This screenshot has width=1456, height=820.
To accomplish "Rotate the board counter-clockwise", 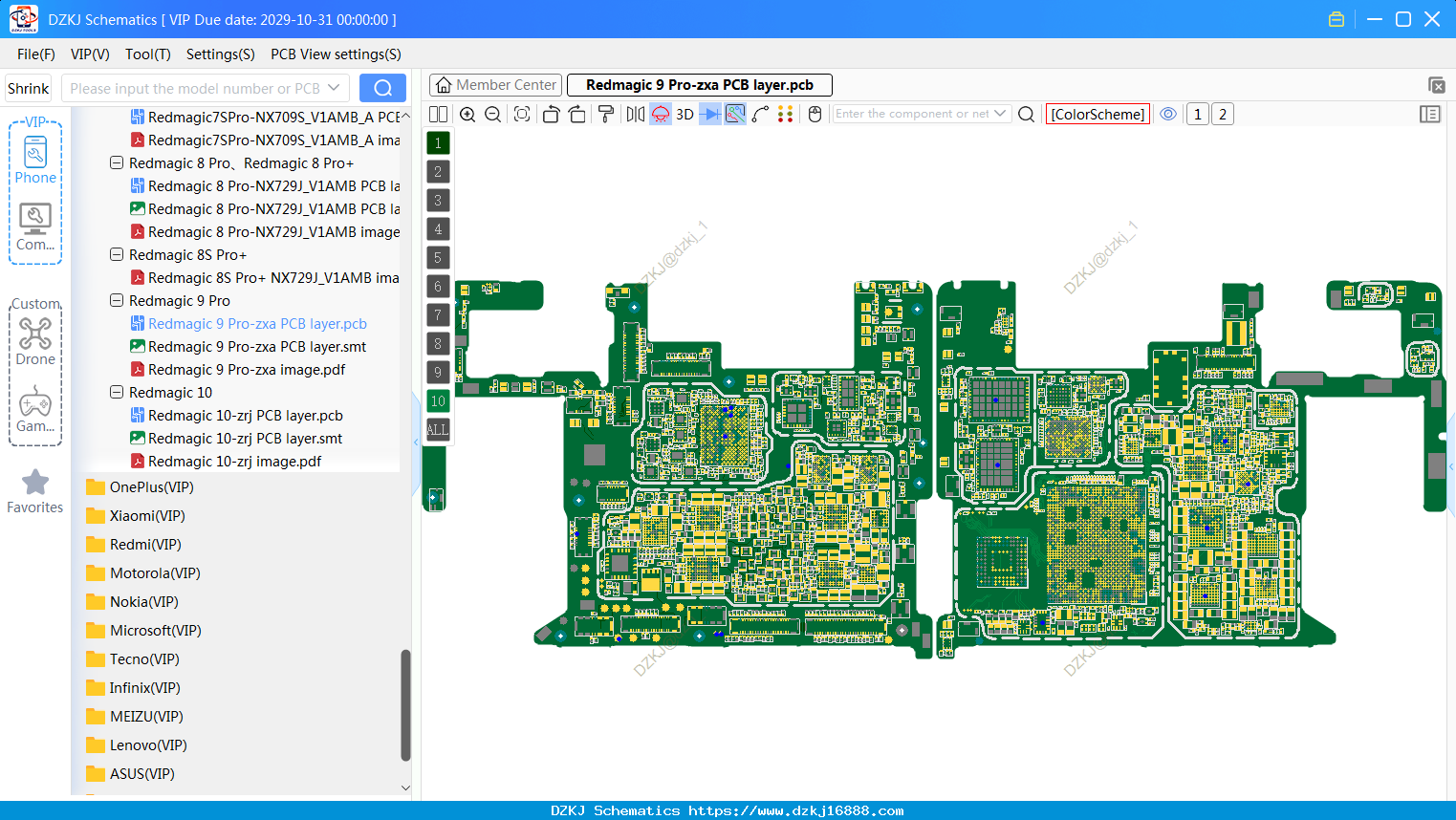I will (x=551, y=114).
